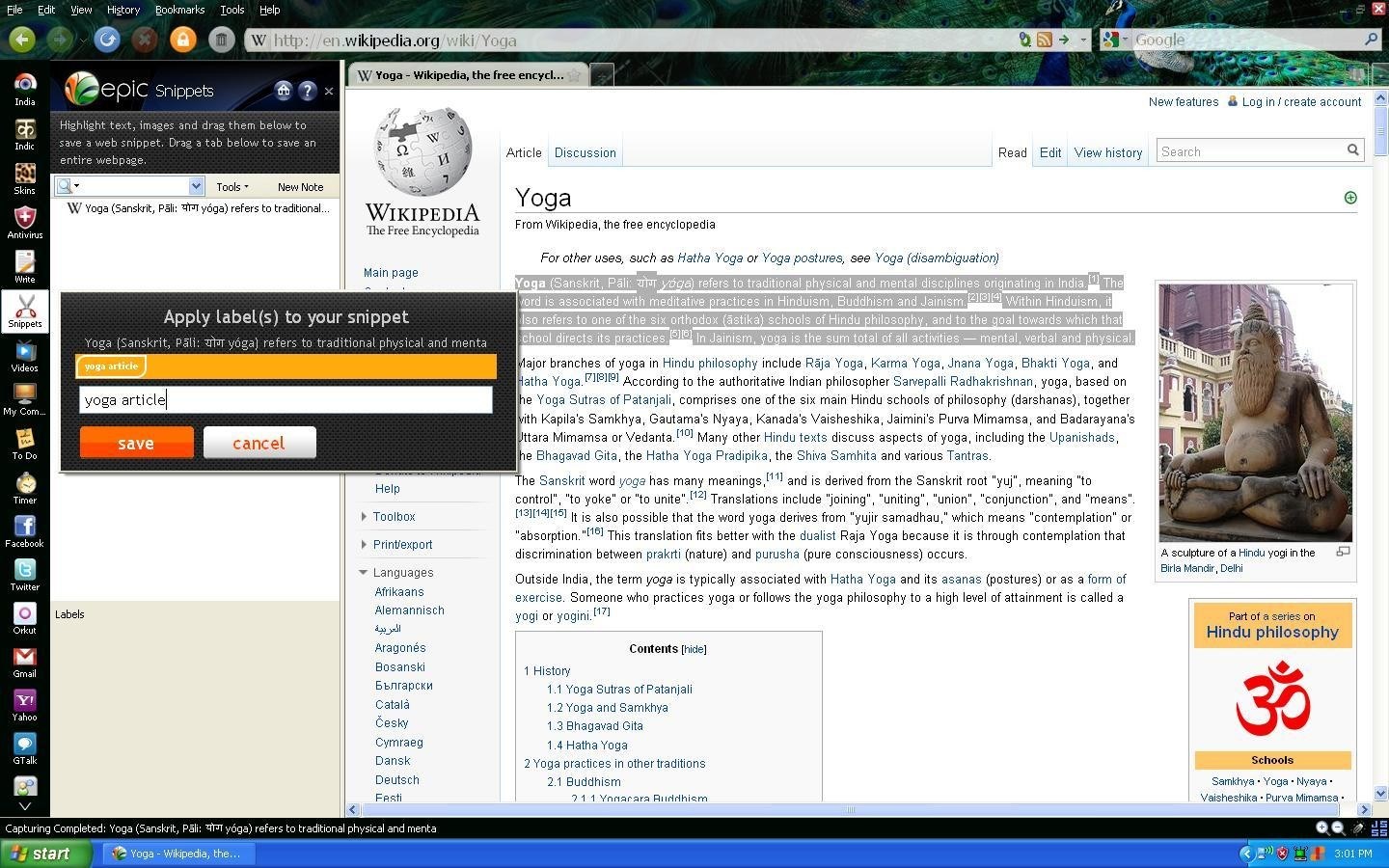This screenshot has width=1389, height=868.
Task: Click the label text input field
Action: [286, 399]
